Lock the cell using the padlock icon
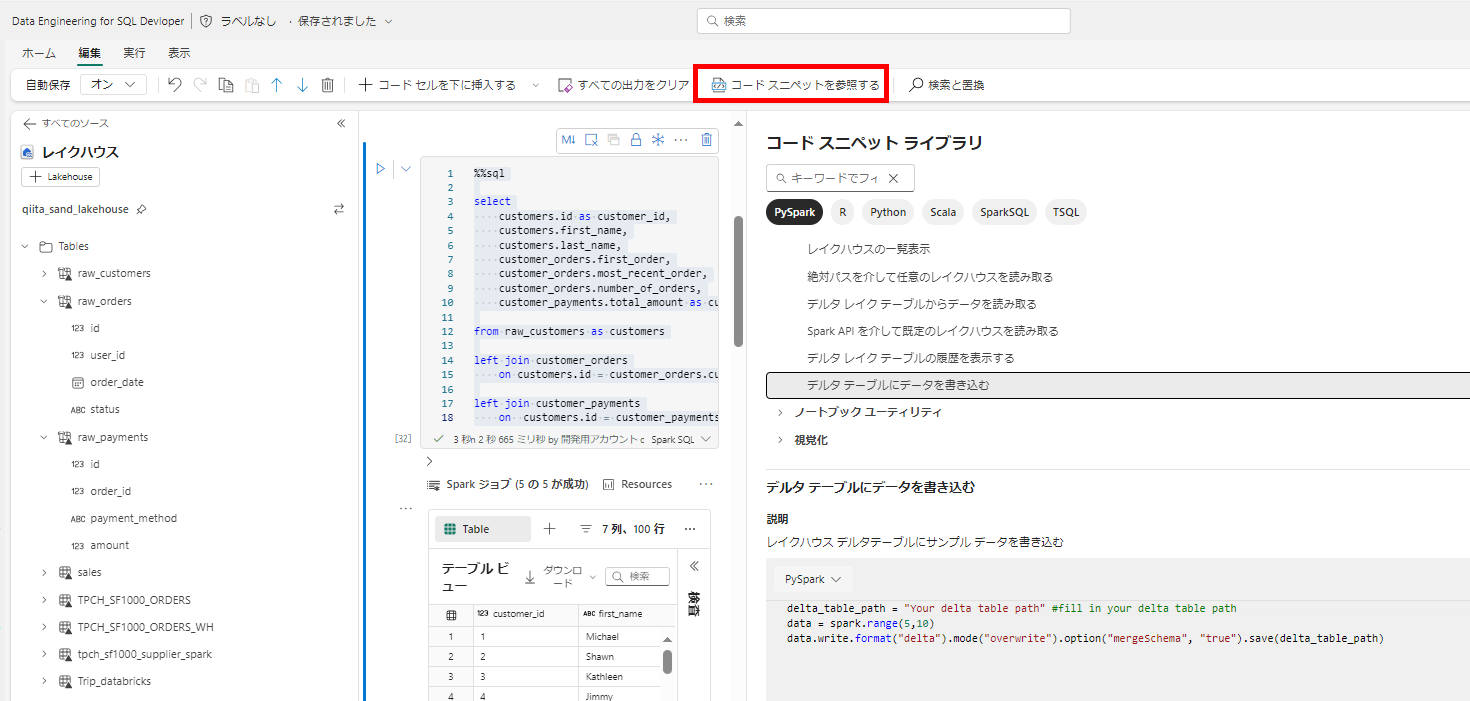 (635, 140)
